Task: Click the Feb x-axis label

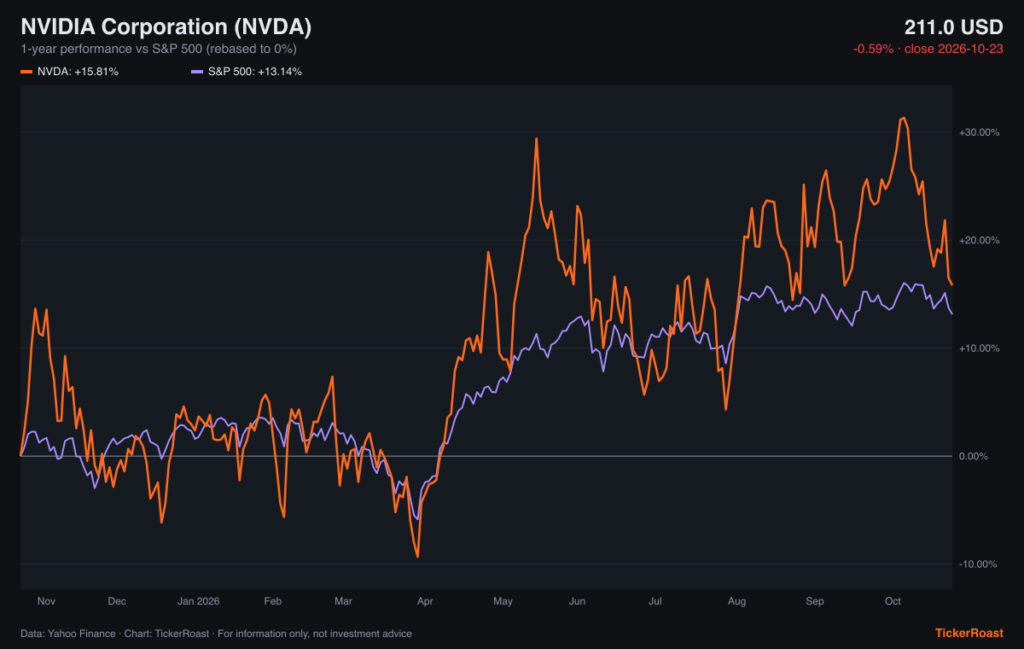Action: pyautogui.click(x=273, y=601)
